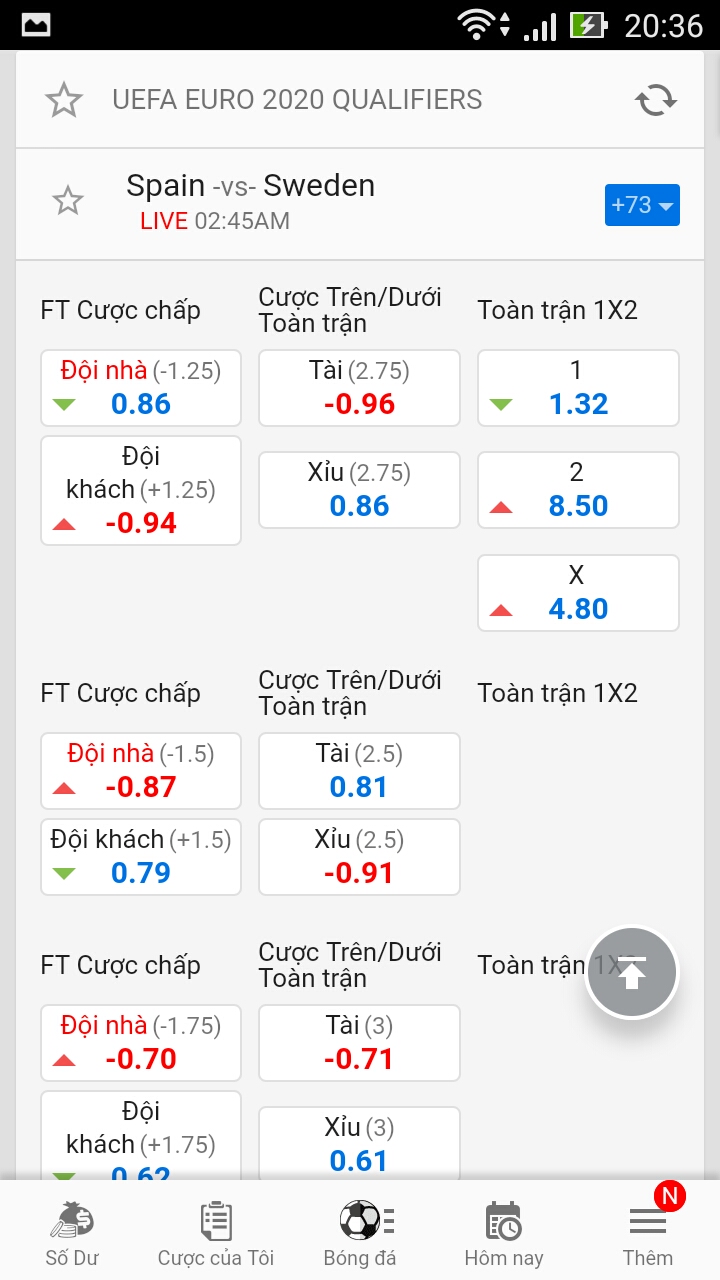Open the Hôm nay today tab
This screenshot has width=720, height=1280.
504,1234
